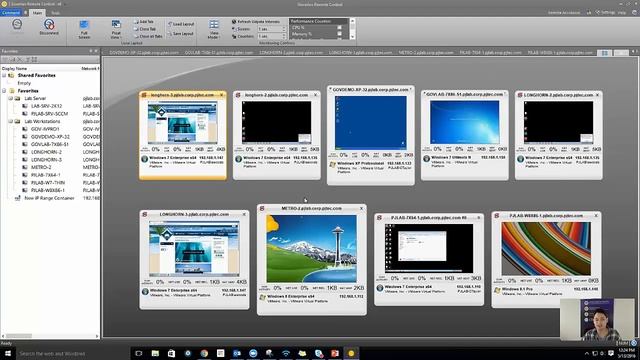Select the PJLAB-W8X86-1 session tab
The width and height of the screenshot is (640, 360).
[x=560, y=53]
